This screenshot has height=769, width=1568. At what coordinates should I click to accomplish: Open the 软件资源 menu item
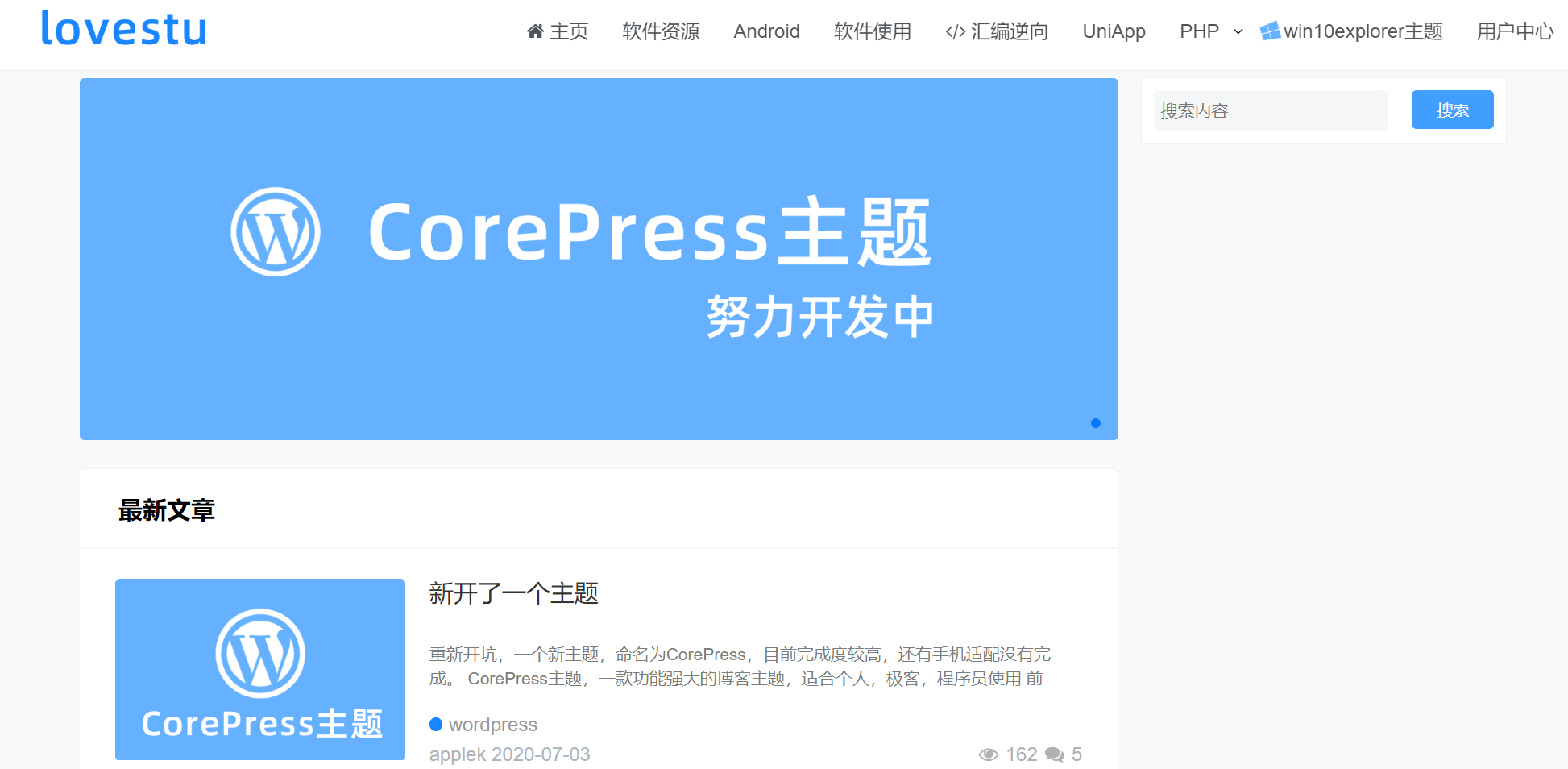661,31
